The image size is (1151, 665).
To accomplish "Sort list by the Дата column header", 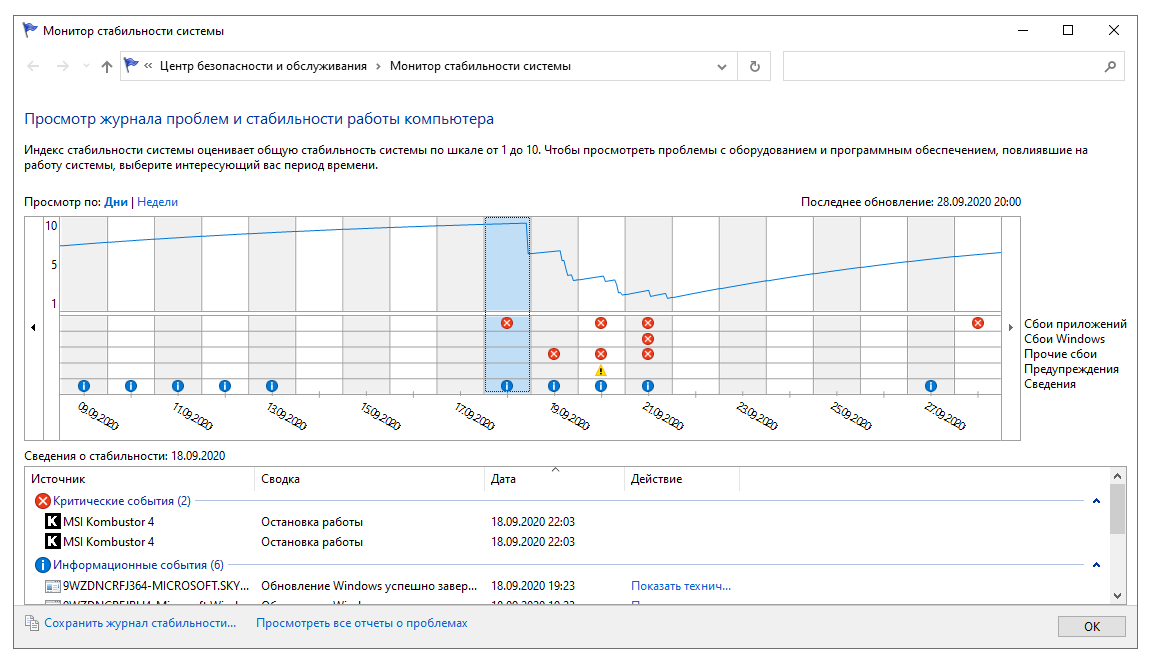I will point(504,479).
